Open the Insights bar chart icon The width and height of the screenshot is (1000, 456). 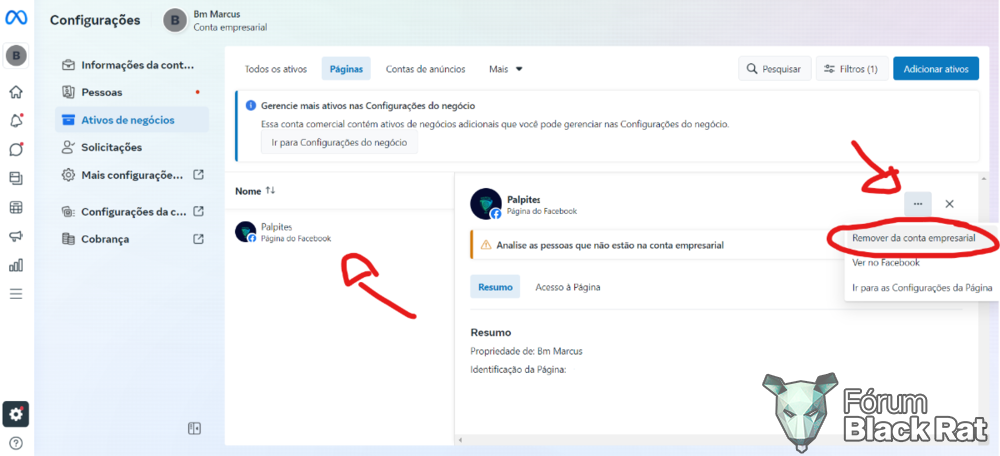pos(16,265)
